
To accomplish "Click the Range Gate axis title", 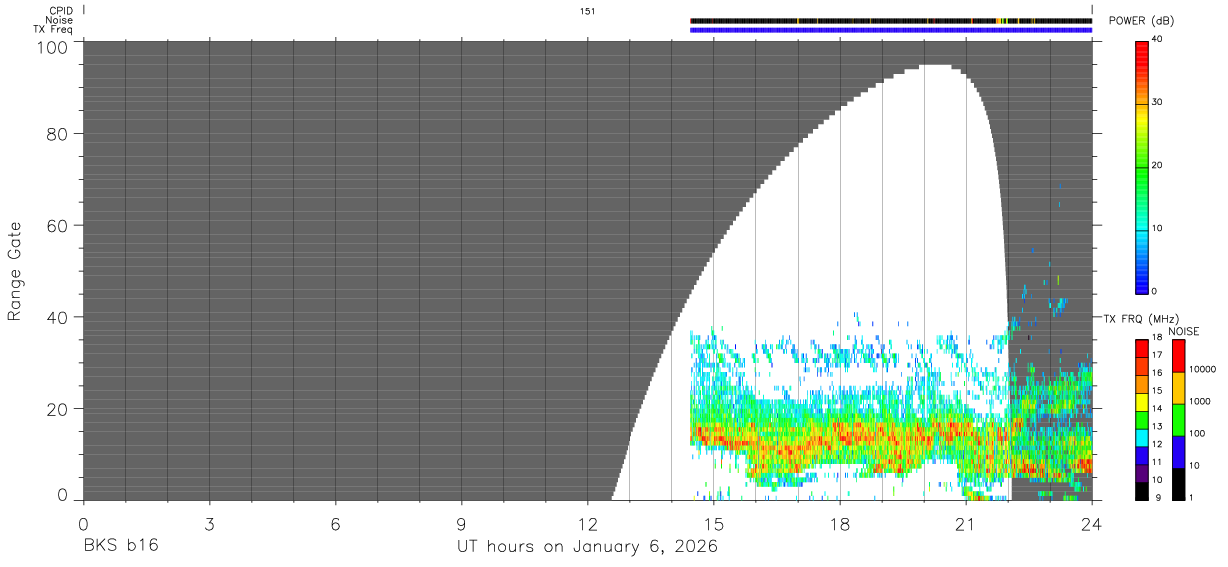I will [x=15, y=271].
